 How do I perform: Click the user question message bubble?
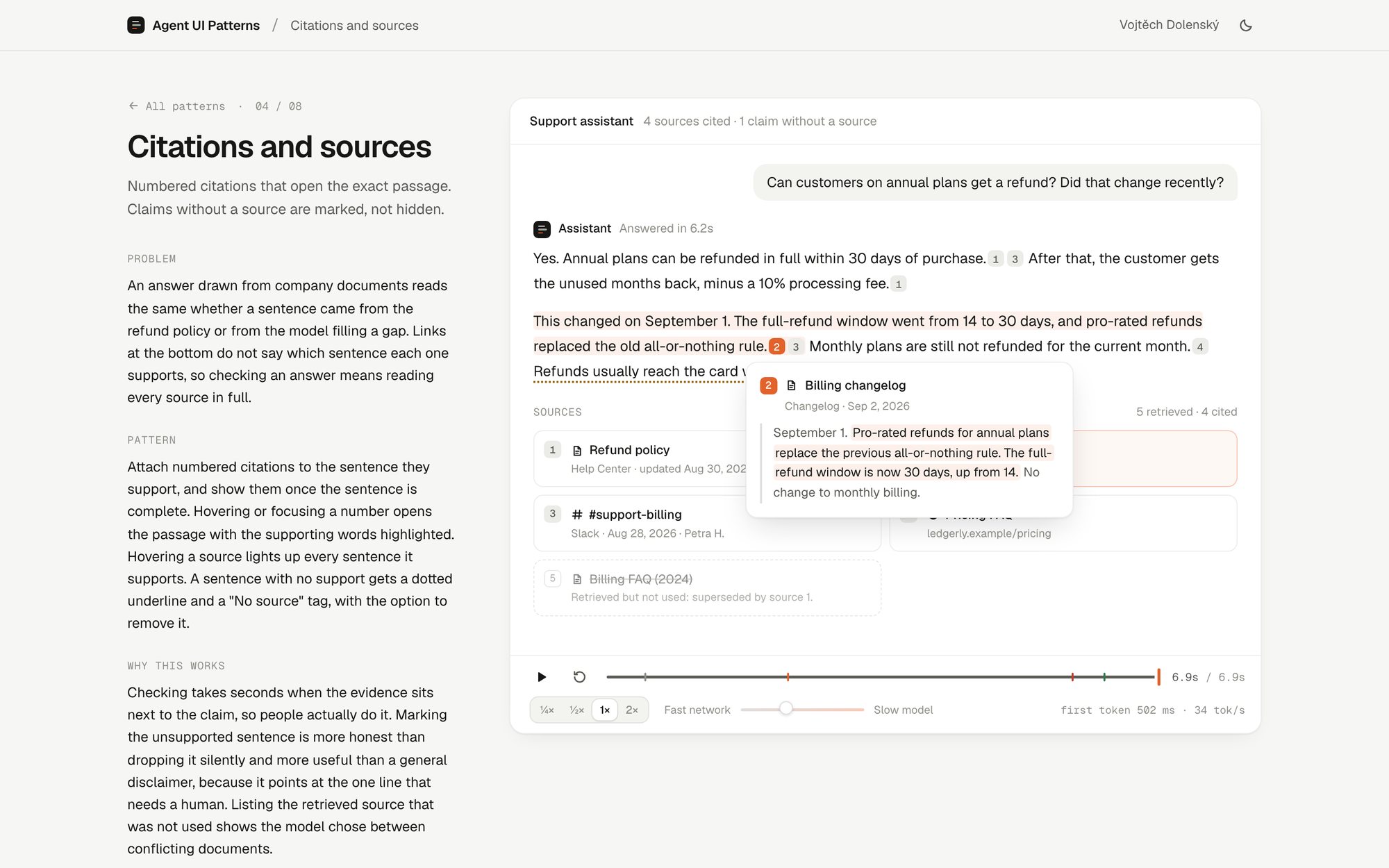[x=995, y=183]
